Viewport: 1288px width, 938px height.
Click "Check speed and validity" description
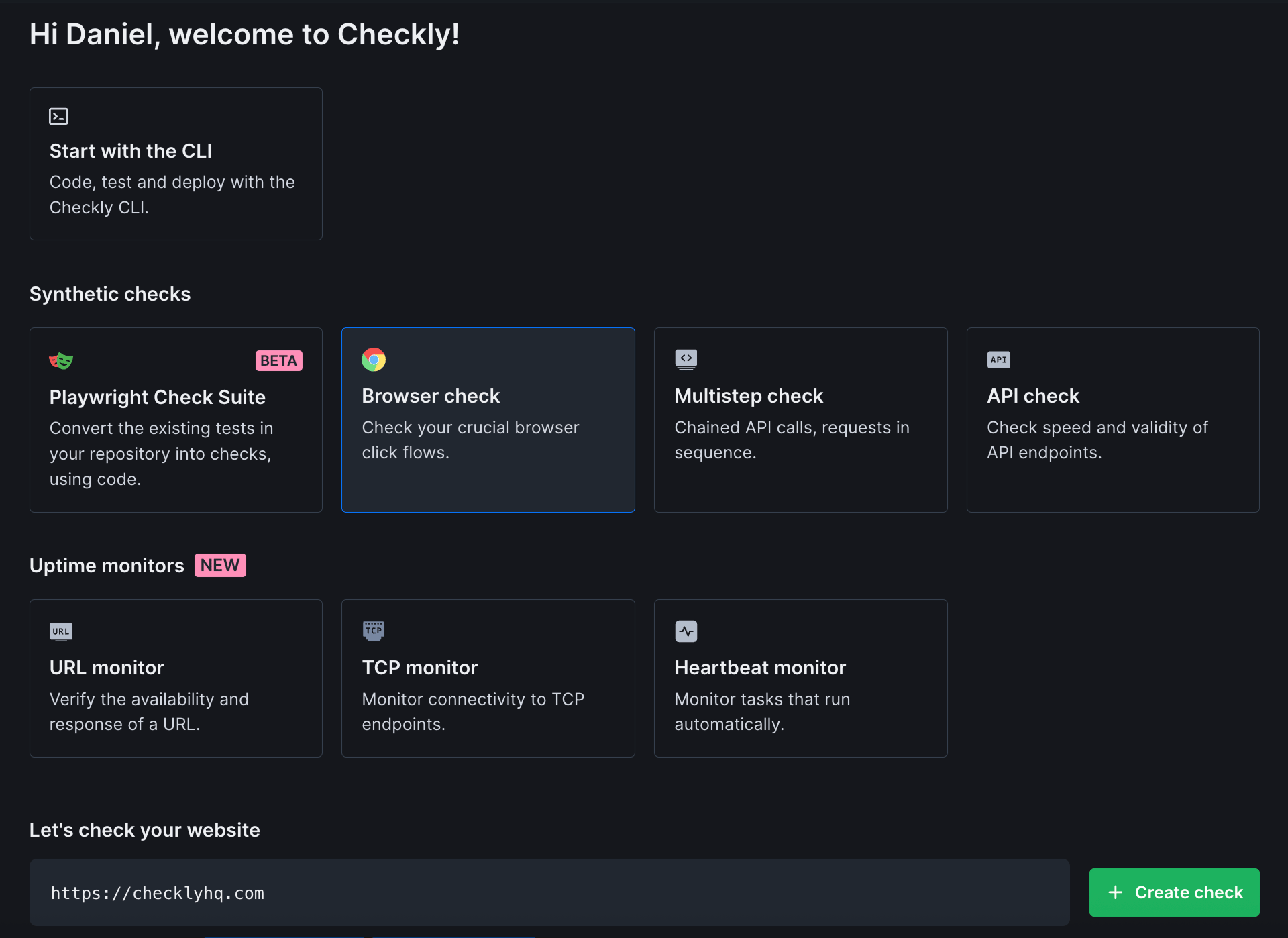1097,440
